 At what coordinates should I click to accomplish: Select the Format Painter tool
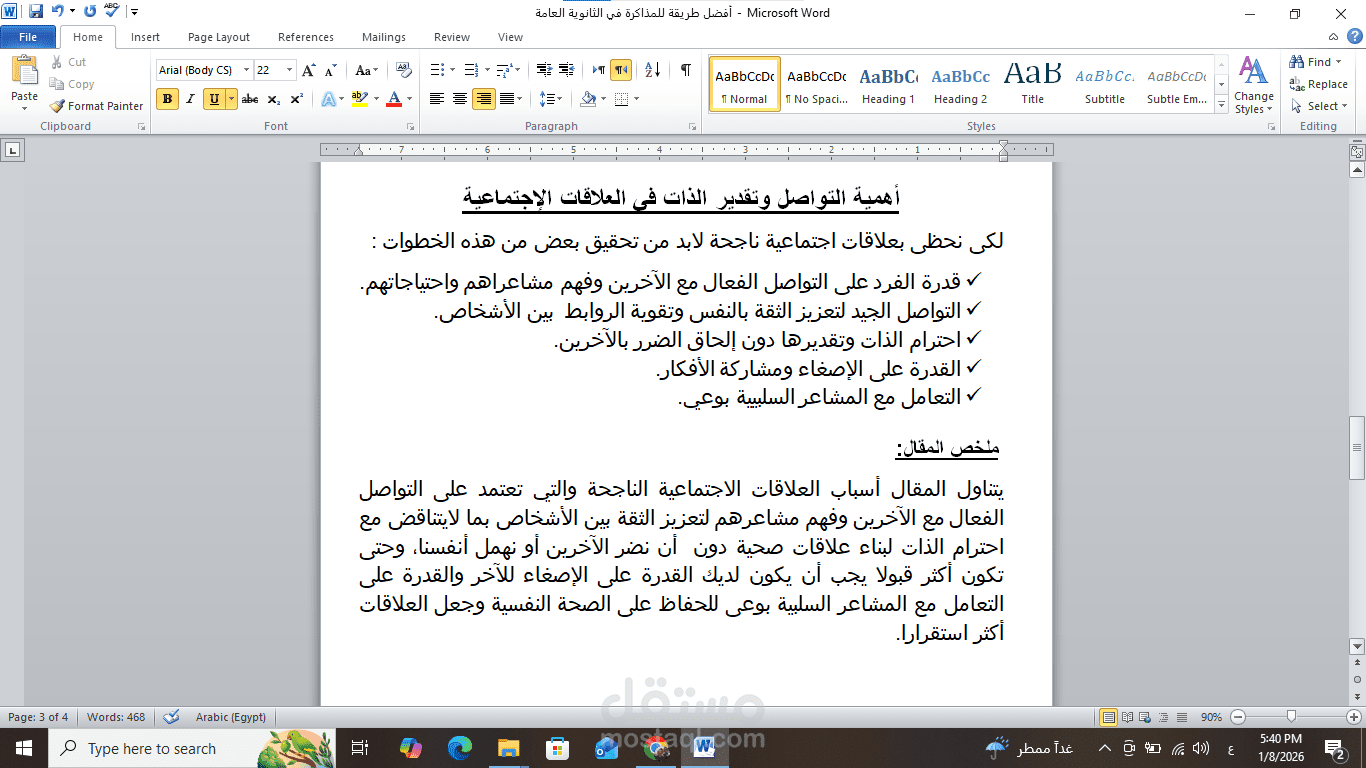coord(96,105)
